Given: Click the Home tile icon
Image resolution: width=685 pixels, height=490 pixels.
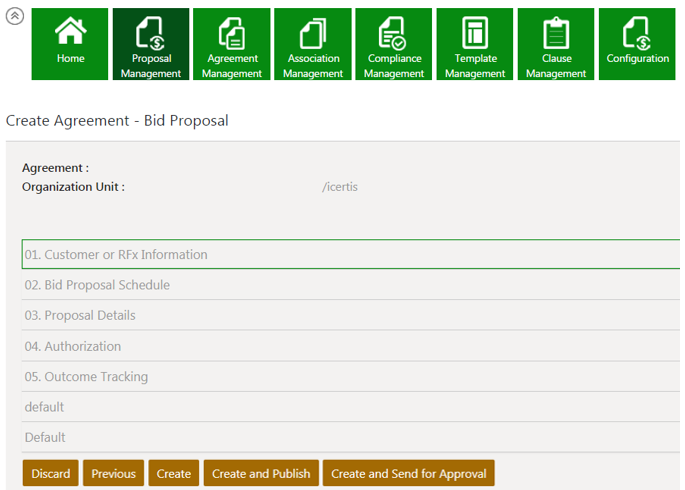Looking at the screenshot, I should (70, 33).
